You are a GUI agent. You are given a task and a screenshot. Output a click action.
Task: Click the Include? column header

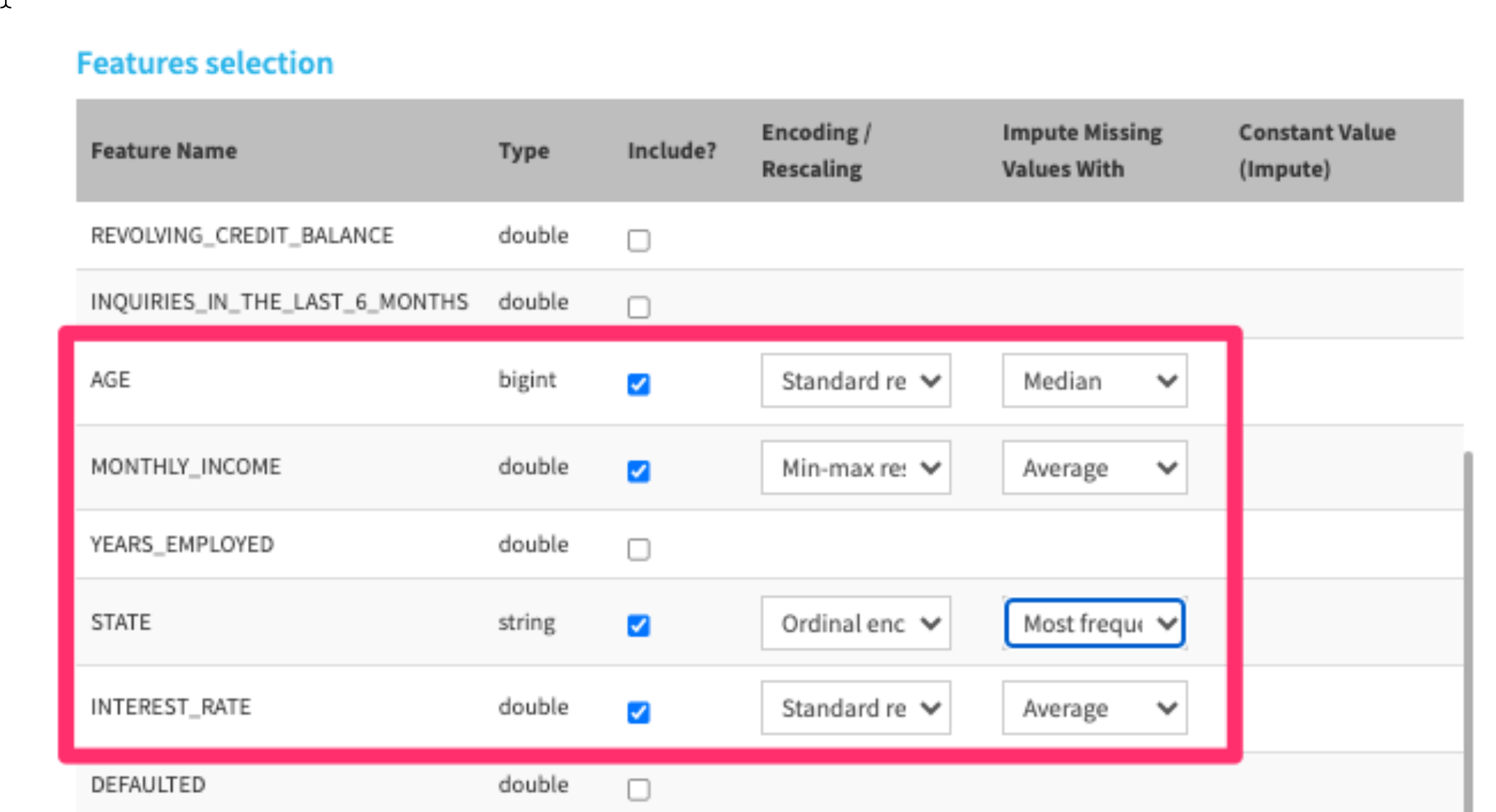coord(671,151)
